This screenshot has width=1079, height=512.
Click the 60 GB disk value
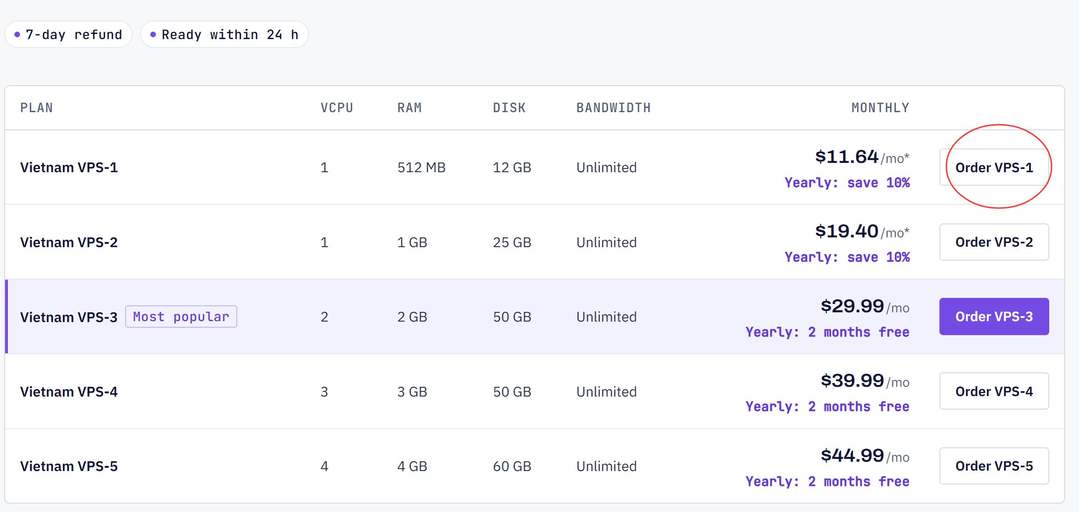click(512, 467)
